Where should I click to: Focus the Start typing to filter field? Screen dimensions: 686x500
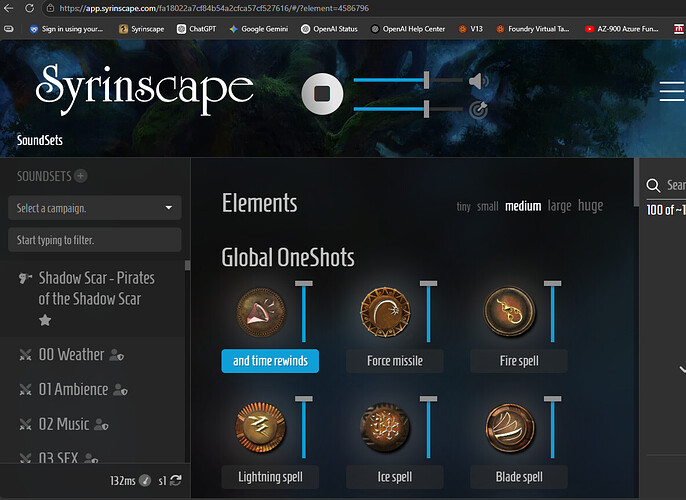click(94, 240)
